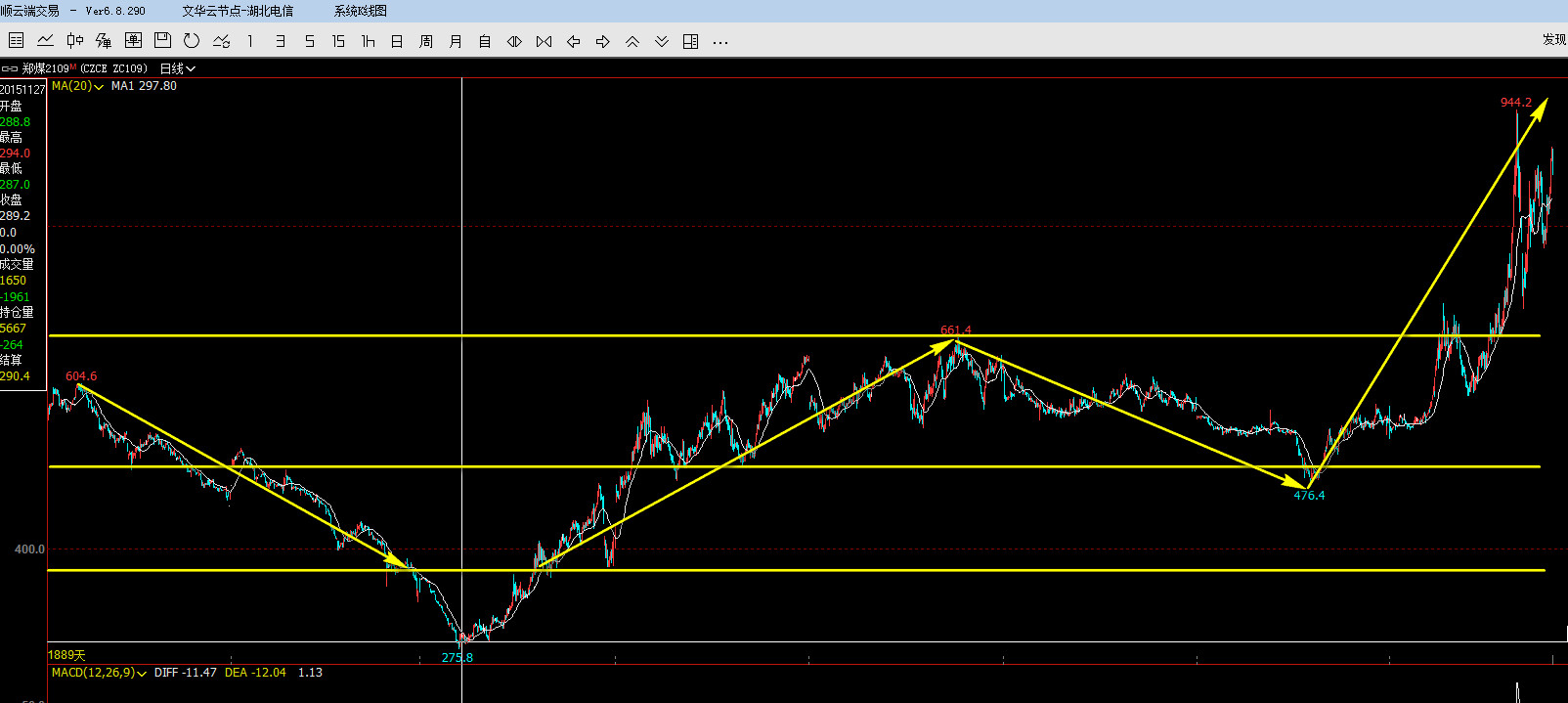
Task: Click the contract code (CZCE ZC109)
Action: 114,68
